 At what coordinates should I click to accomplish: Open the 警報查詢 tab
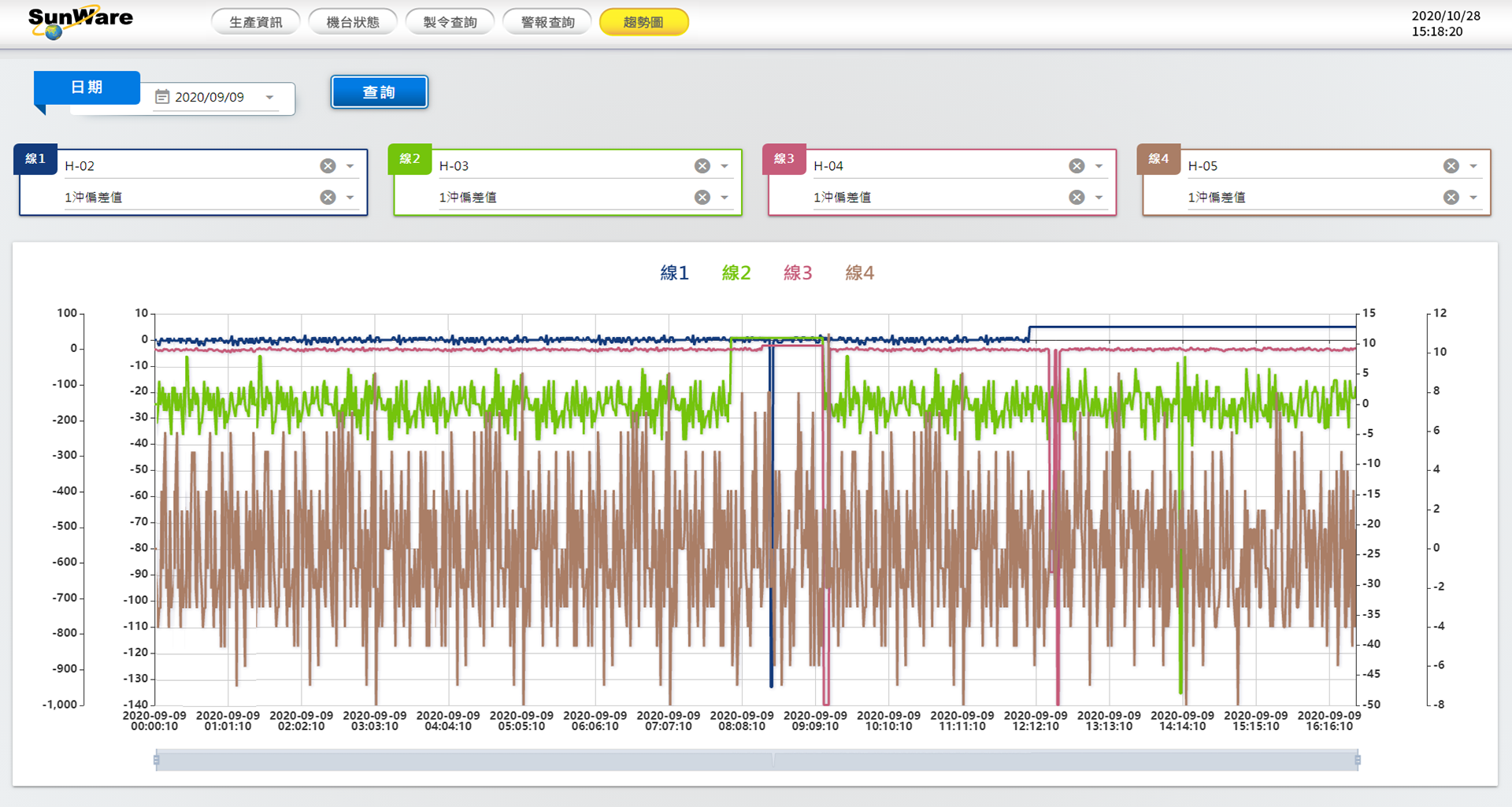547,22
